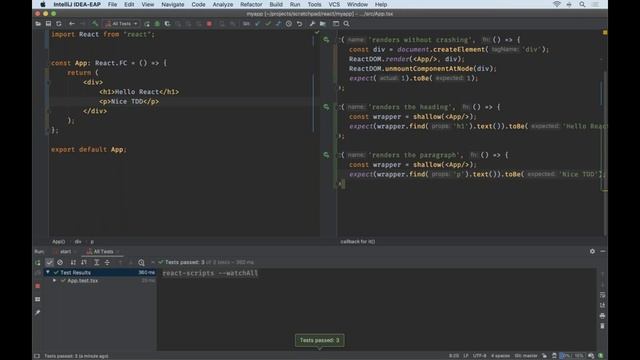Click Synchronize refresh icon in toolbar

pos(59,24)
